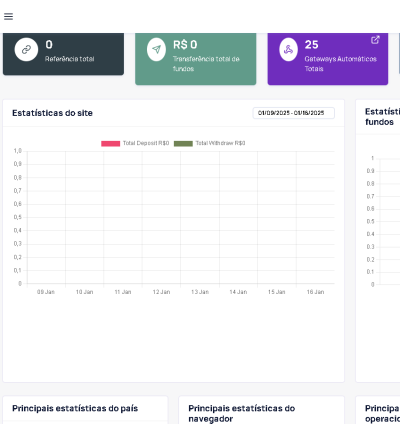Open external link on Gateways Automáticos card
400x424 pixels.
tap(375, 40)
